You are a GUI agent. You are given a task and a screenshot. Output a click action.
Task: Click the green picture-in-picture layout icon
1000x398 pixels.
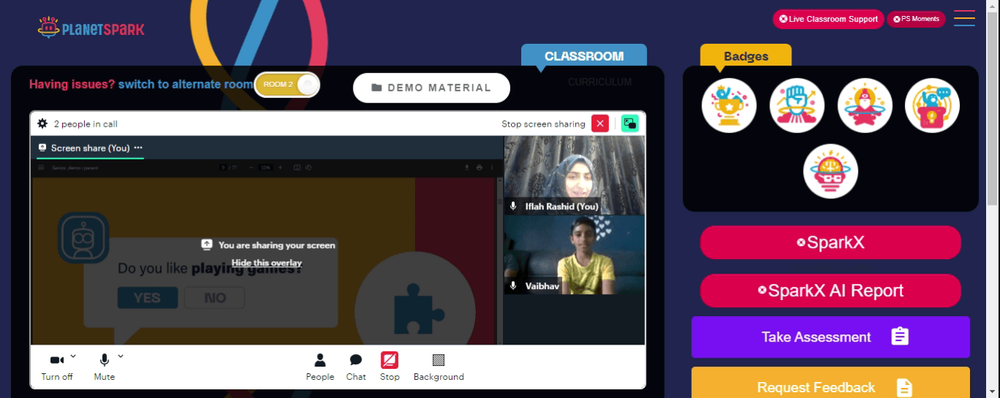tap(630, 123)
